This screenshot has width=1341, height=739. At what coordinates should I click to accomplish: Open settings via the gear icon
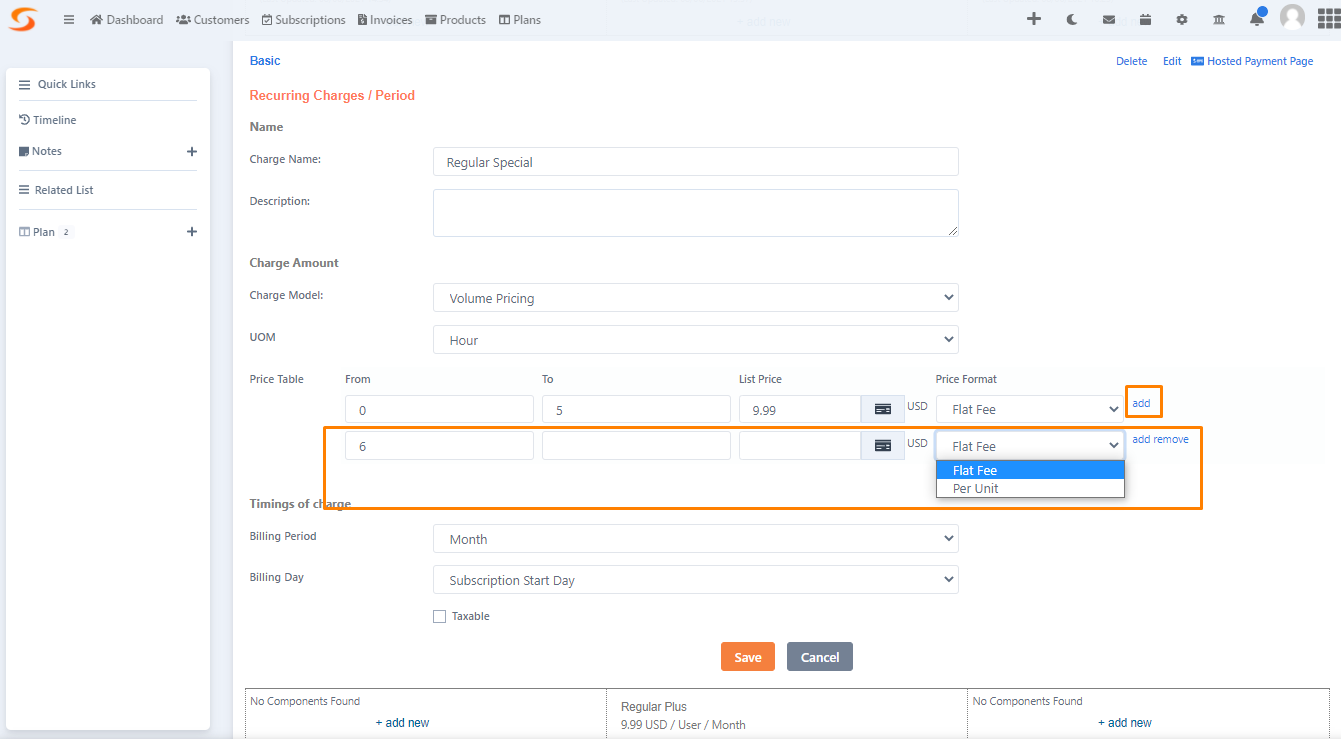pyautogui.click(x=1182, y=18)
